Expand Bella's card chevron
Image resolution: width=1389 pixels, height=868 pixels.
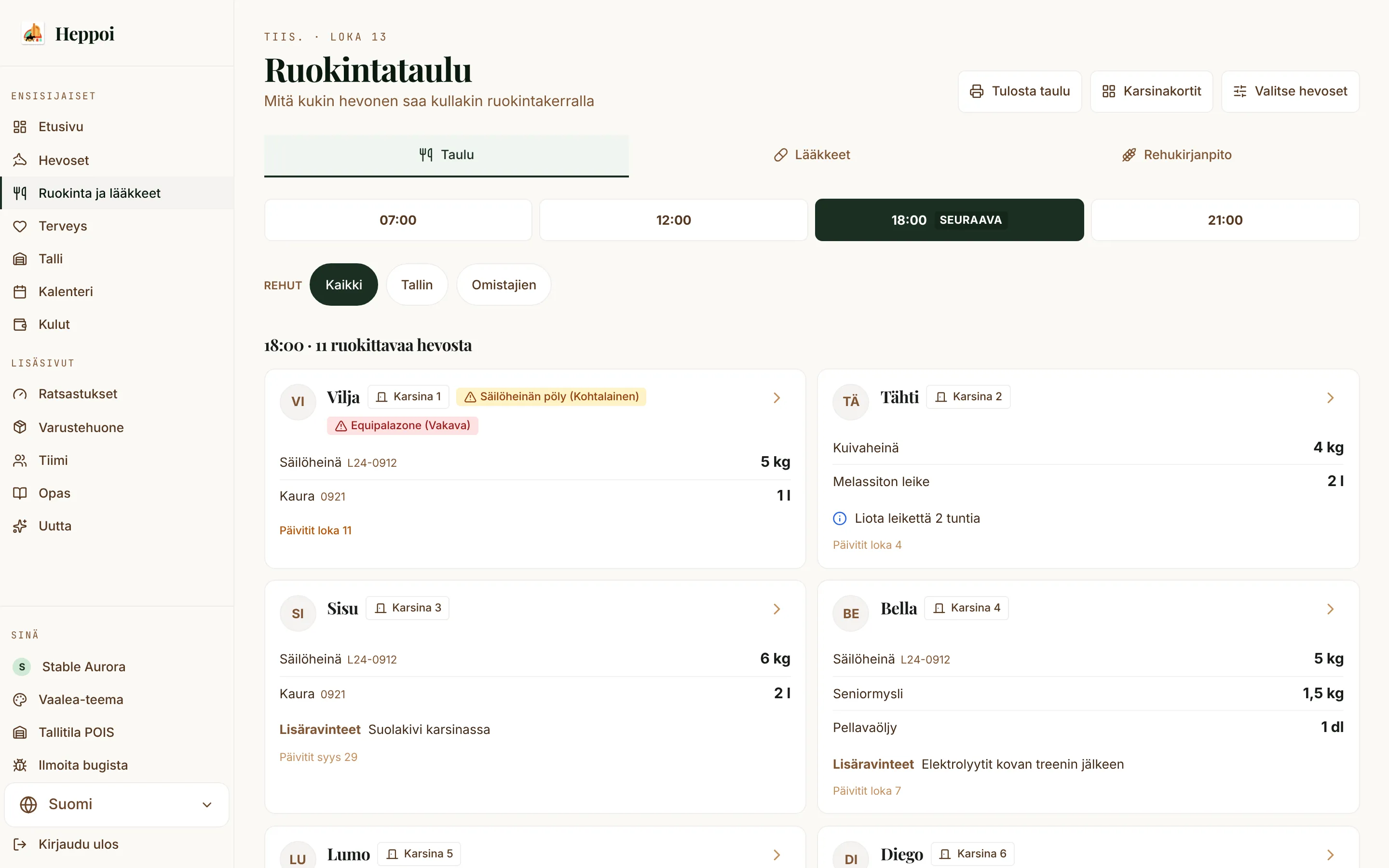[x=1331, y=609]
